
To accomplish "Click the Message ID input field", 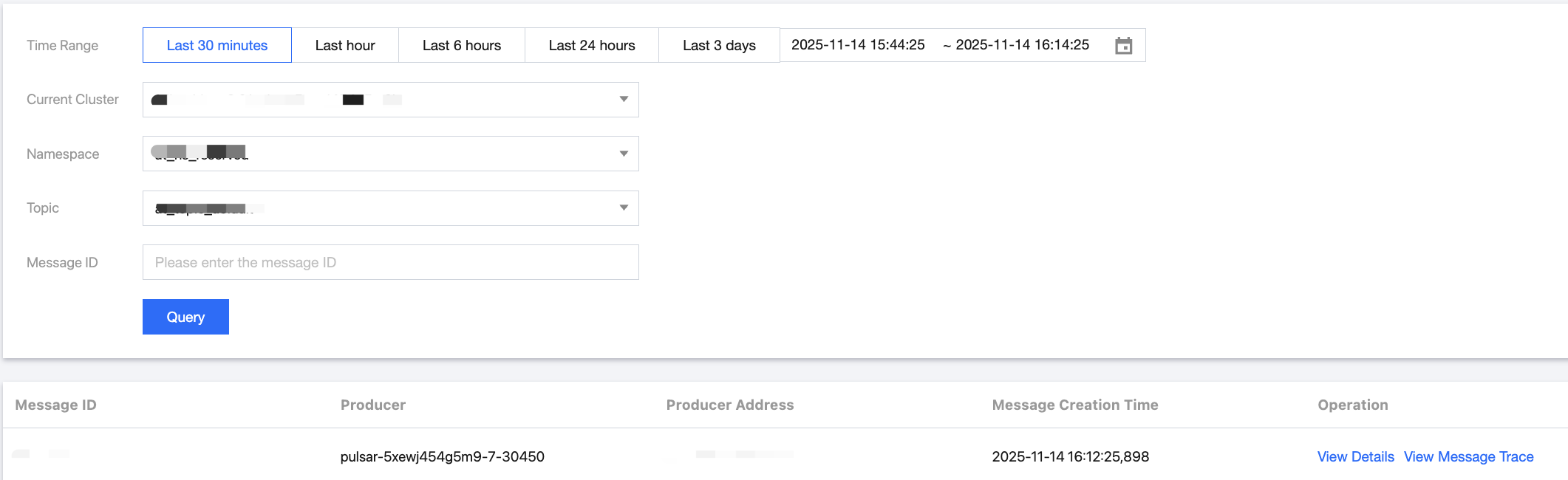I will pyautogui.click(x=390, y=262).
